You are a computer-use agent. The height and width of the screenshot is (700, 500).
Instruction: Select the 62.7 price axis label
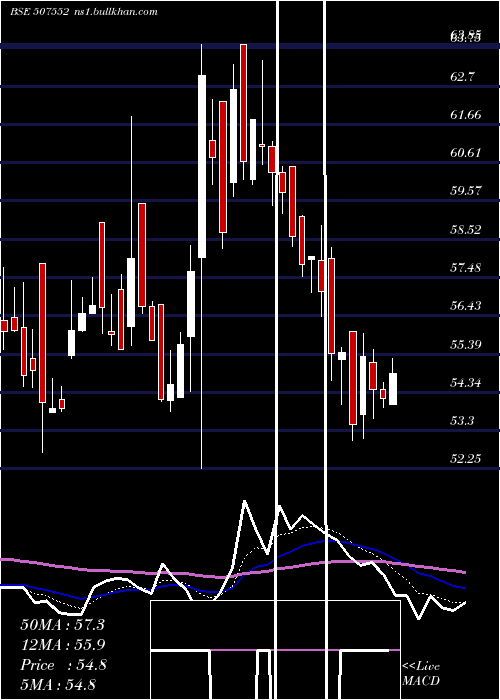pos(462,76)
